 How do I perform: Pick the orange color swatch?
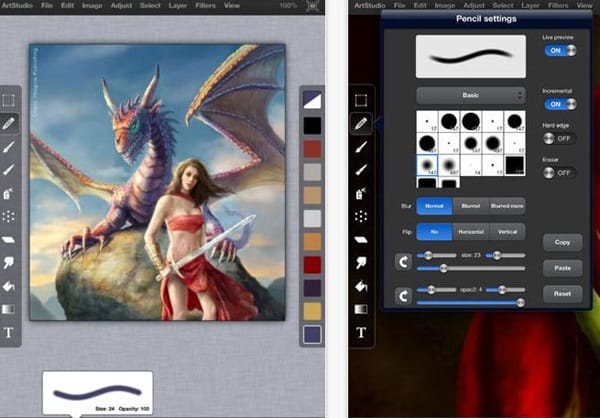(312, 242)
